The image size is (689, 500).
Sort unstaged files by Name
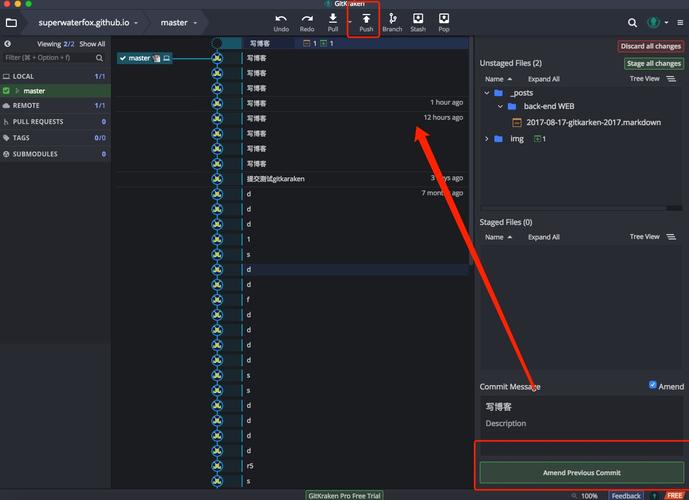click(x=498, y=79)
